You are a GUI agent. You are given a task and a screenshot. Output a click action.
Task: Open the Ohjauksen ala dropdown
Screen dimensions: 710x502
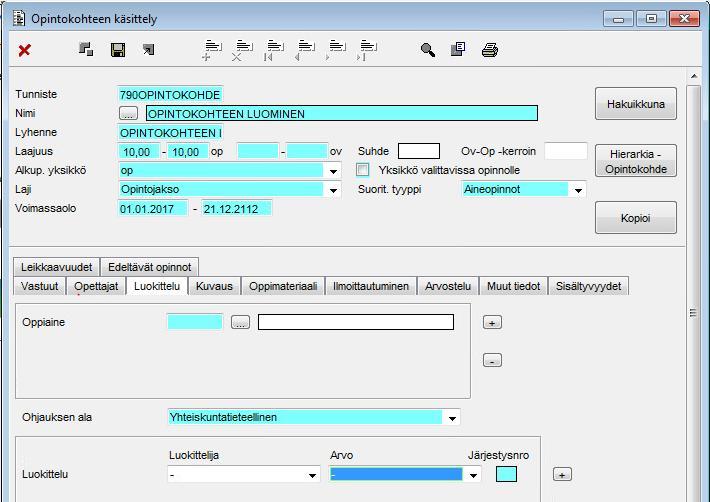(x=452, y=417)
